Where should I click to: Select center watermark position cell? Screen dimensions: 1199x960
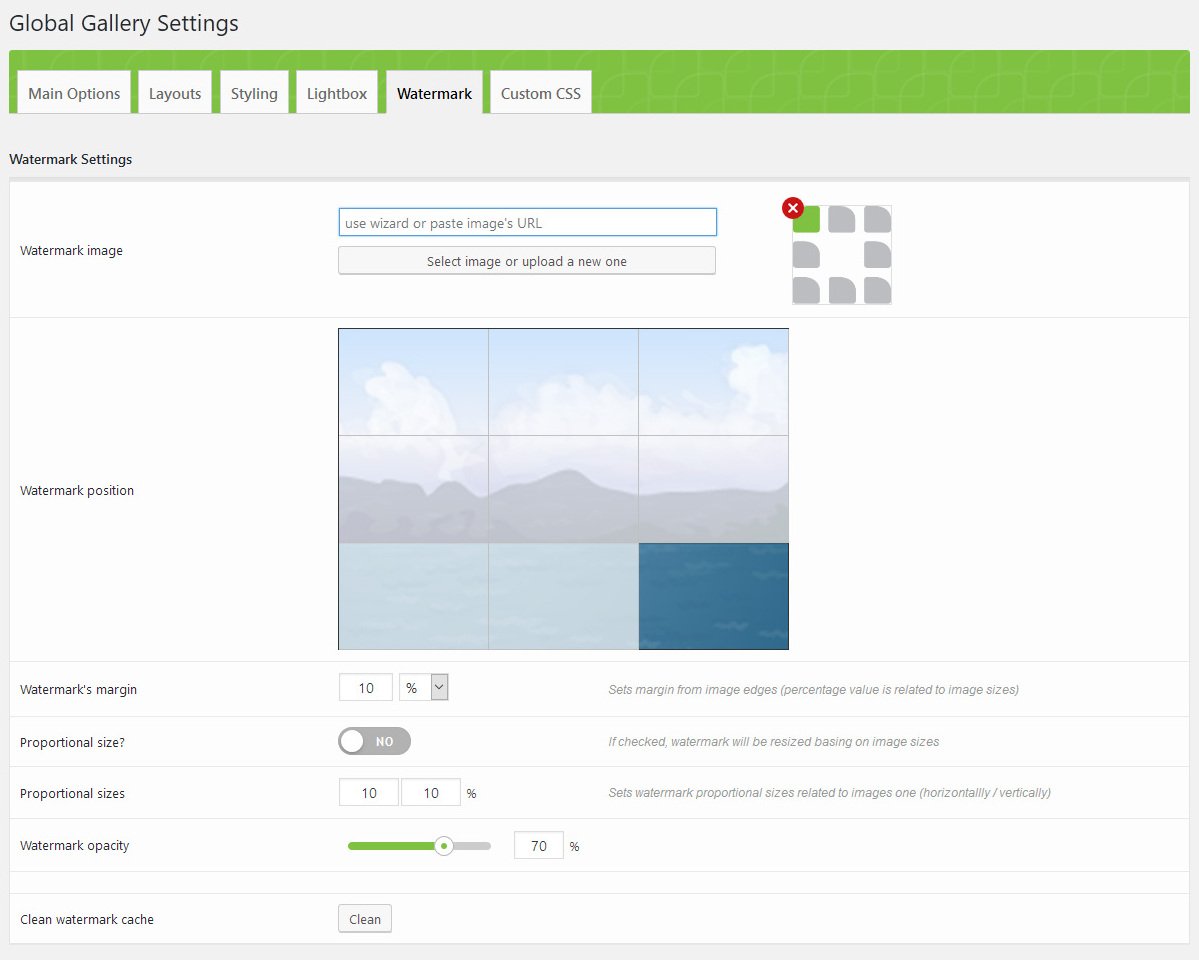point(563,489)
